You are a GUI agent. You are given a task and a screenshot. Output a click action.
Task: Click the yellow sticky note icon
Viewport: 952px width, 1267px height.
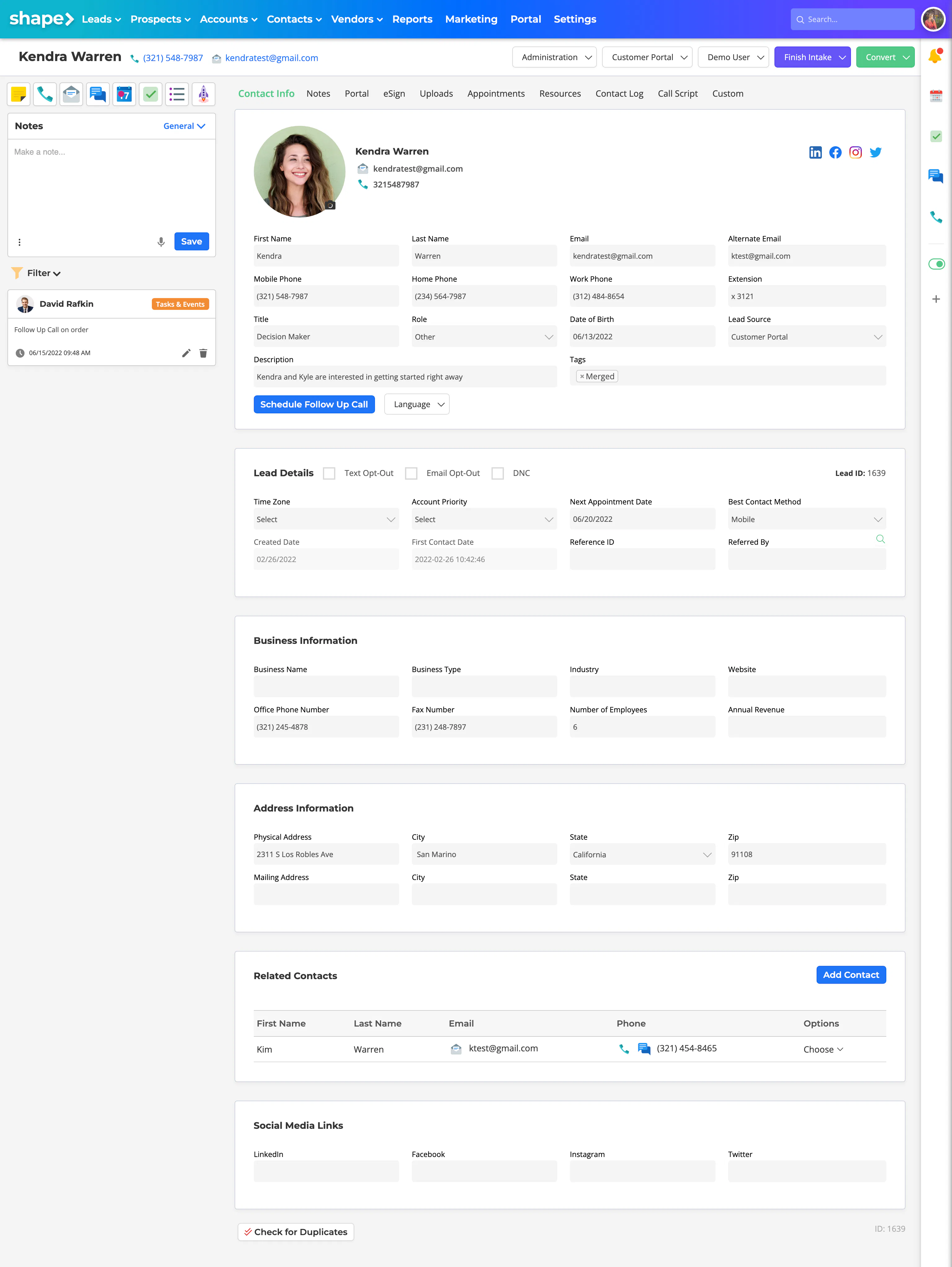[19, 94]
